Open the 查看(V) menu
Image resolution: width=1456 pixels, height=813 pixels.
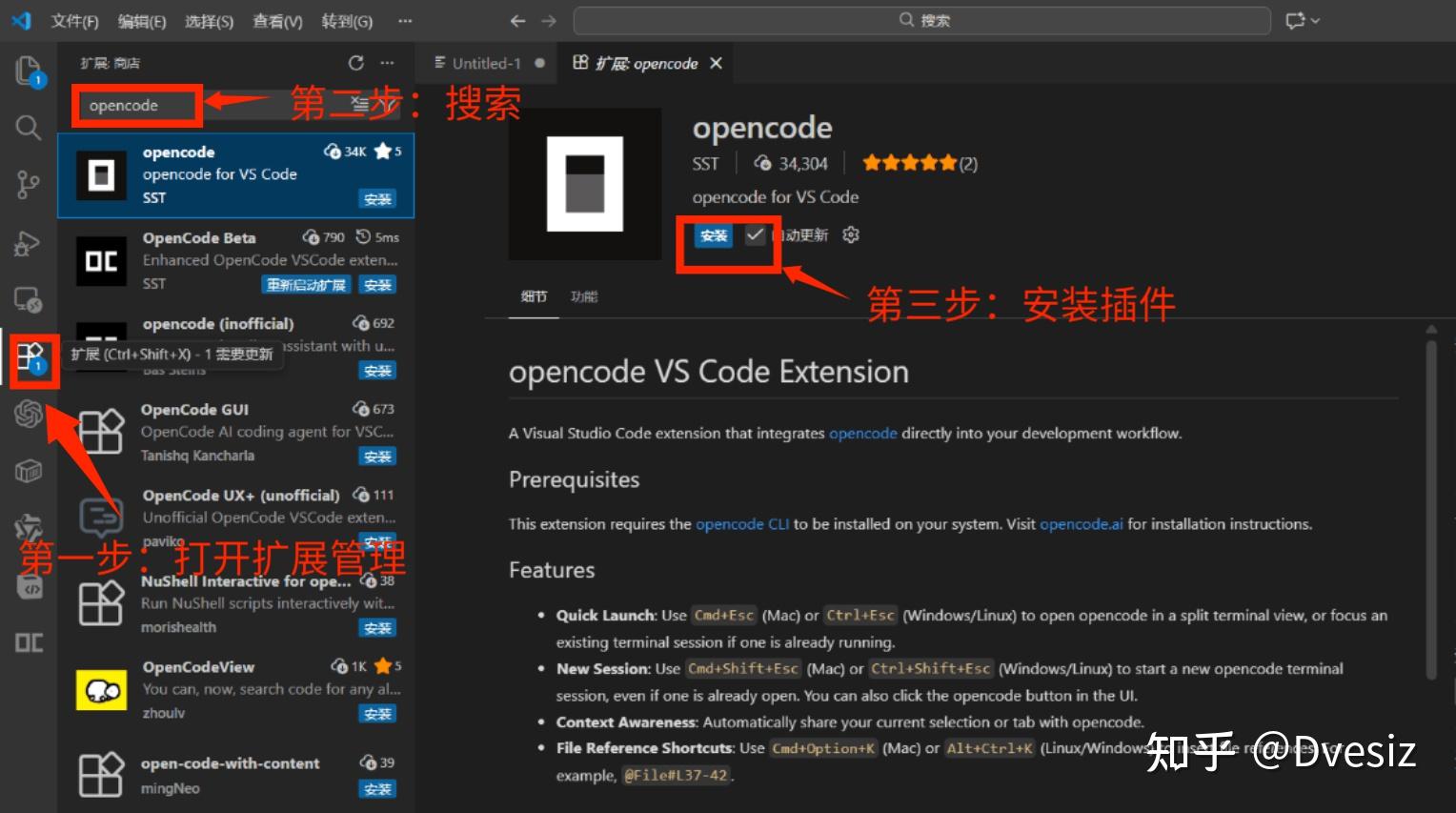[x=277, y=21]
